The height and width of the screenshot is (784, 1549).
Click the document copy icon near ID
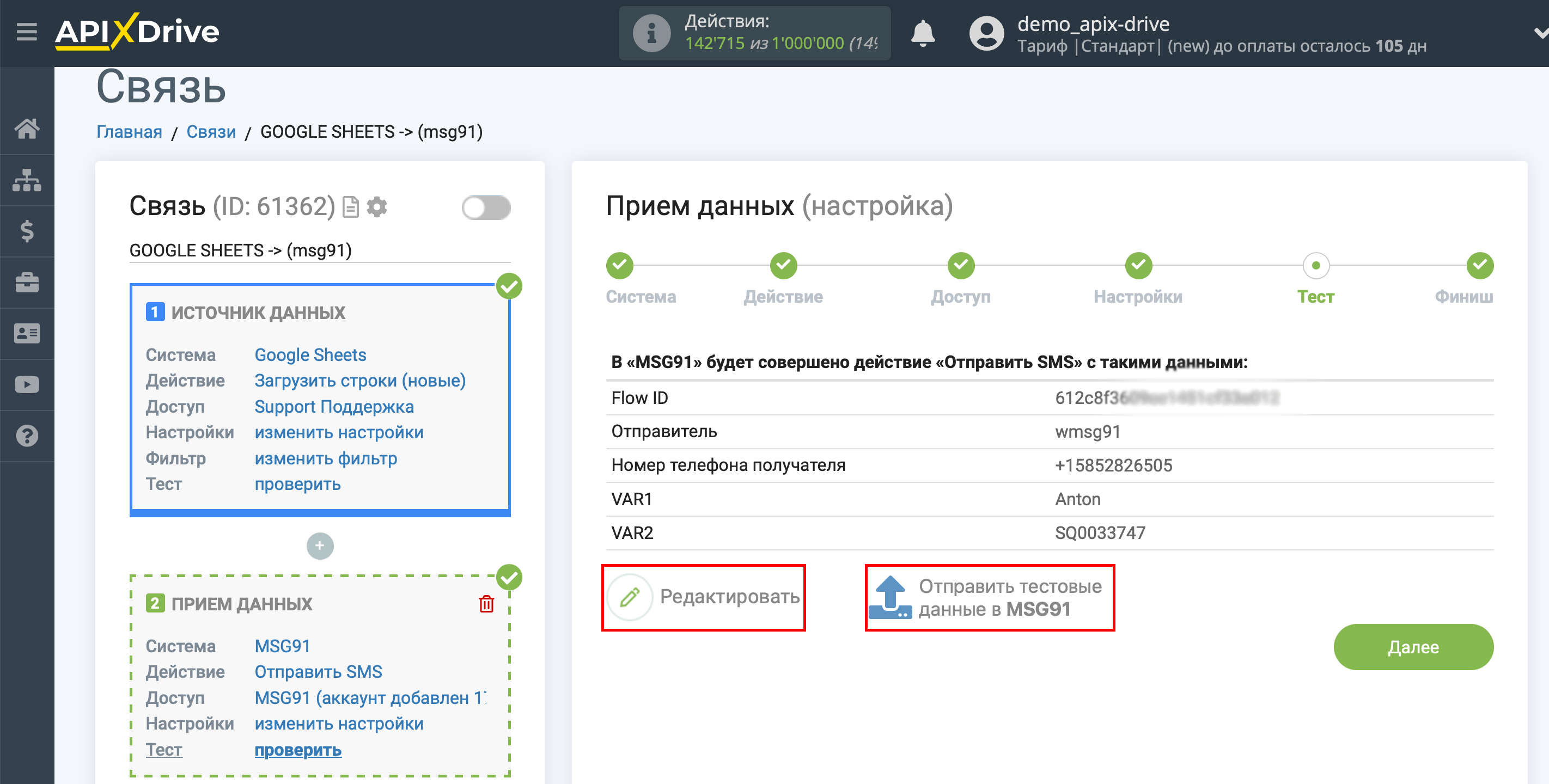(x=351, y=207)
